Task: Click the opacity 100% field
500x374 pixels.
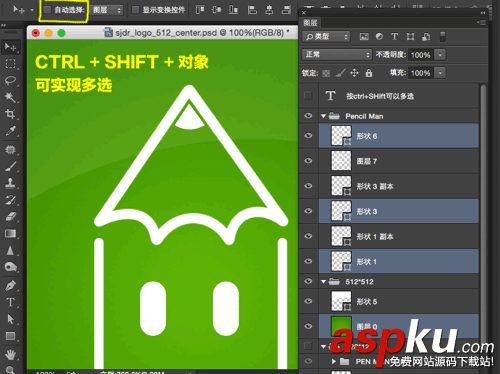Action: [421, 55]
